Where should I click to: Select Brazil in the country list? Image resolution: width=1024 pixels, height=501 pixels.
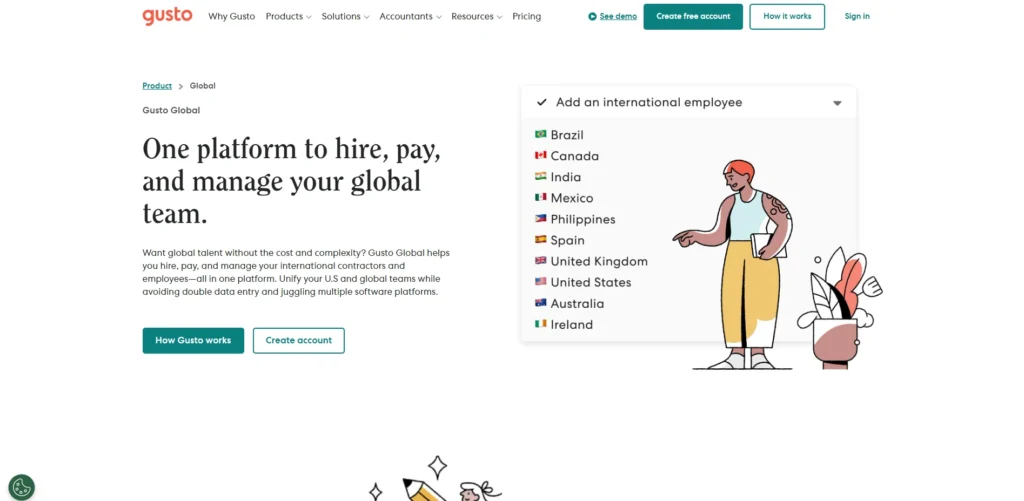pyautogui.click(x=567, y=135)
